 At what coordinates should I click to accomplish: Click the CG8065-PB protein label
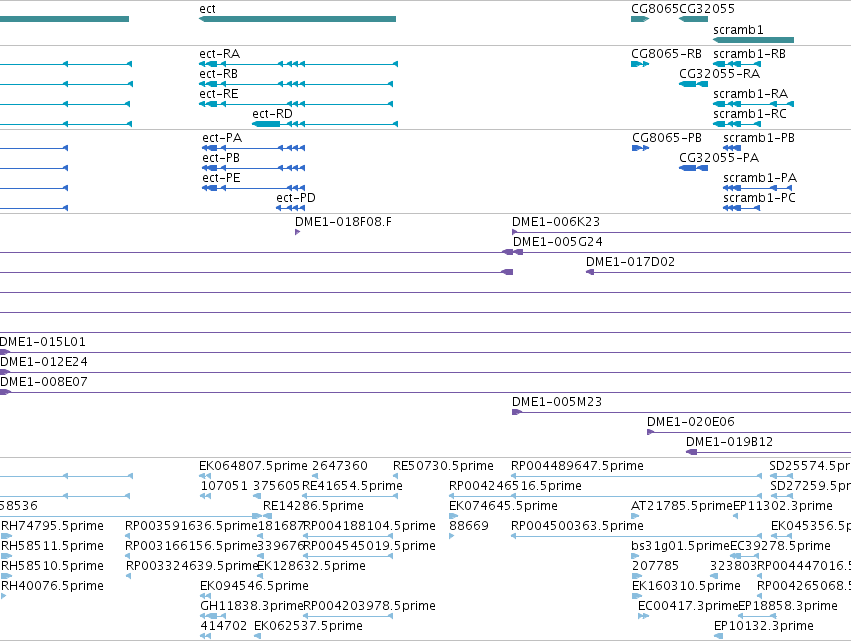coord(667,138)
